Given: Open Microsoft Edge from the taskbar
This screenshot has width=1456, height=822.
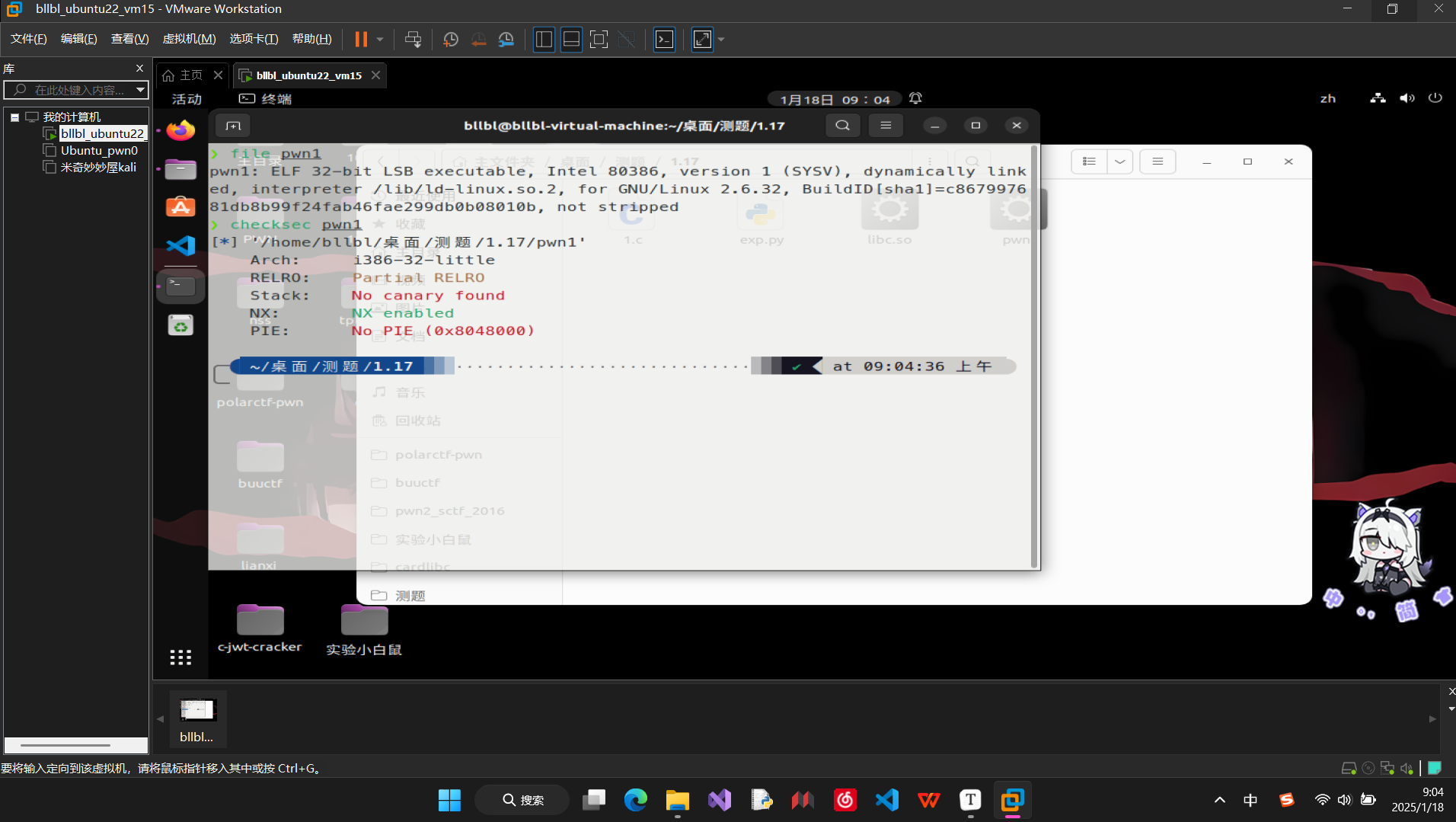Looking at the screenshot, I should (x=635, y=800).
